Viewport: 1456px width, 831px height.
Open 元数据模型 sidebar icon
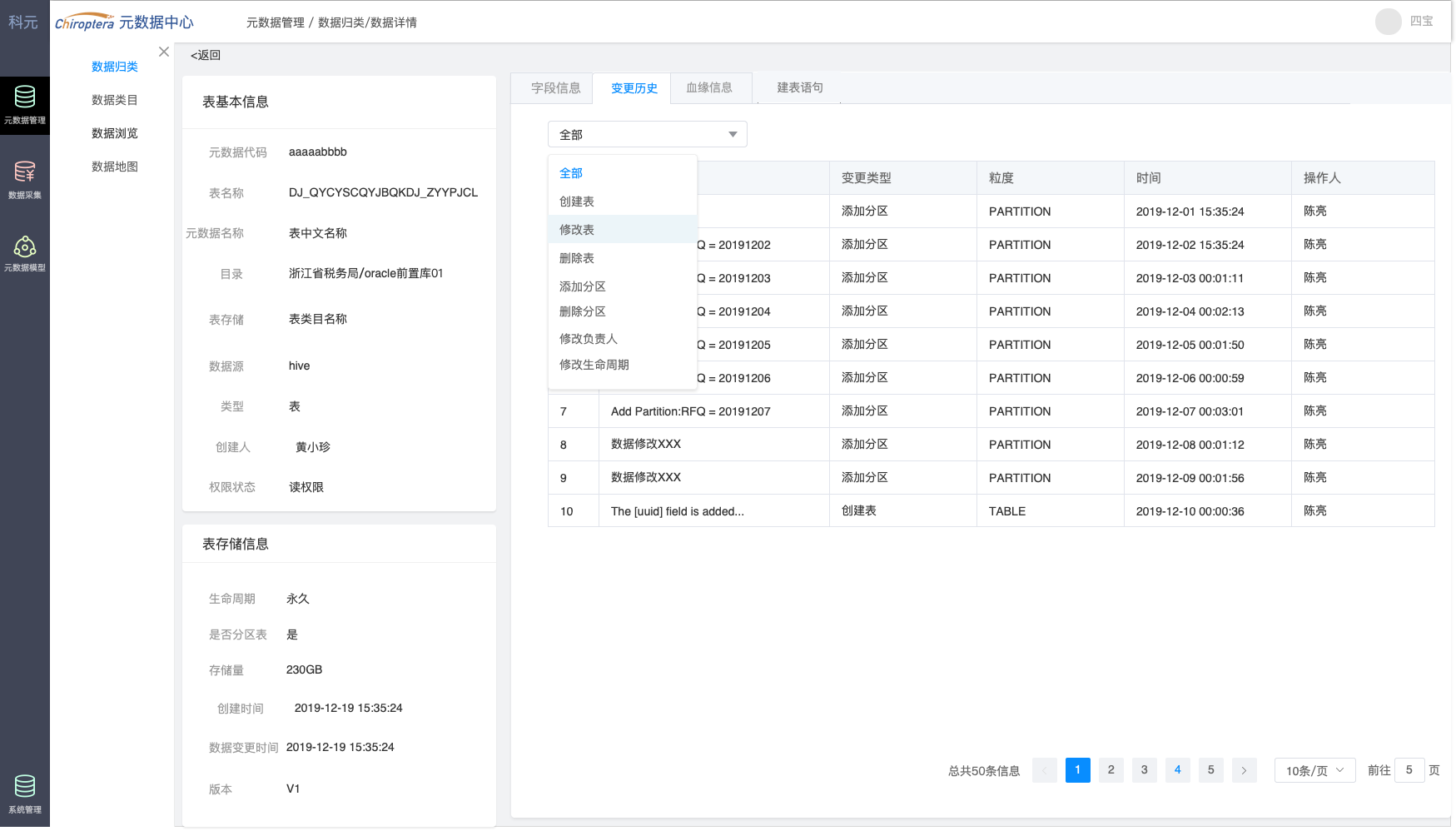(25, 253)
